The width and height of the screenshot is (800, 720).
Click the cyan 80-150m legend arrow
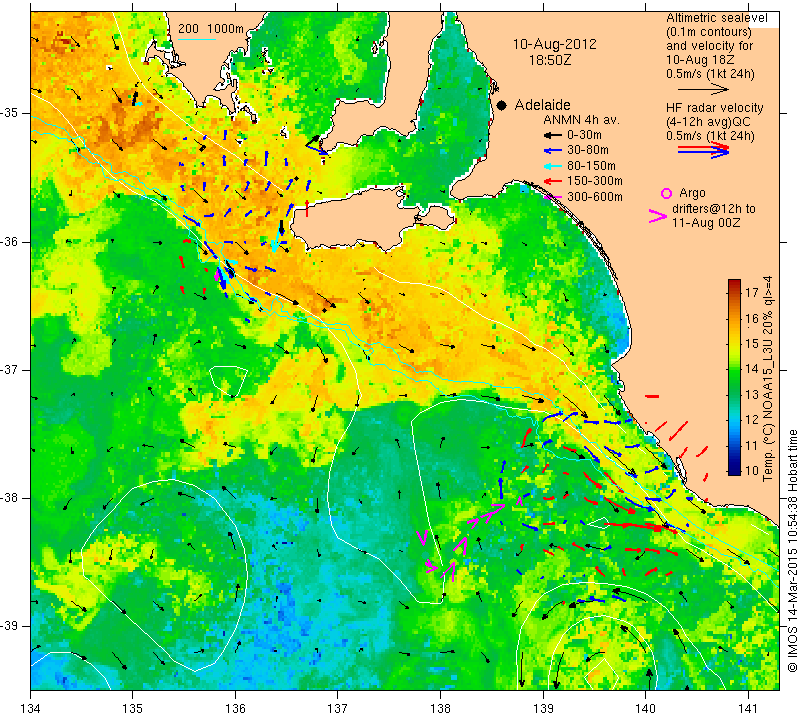click(552, 166)
